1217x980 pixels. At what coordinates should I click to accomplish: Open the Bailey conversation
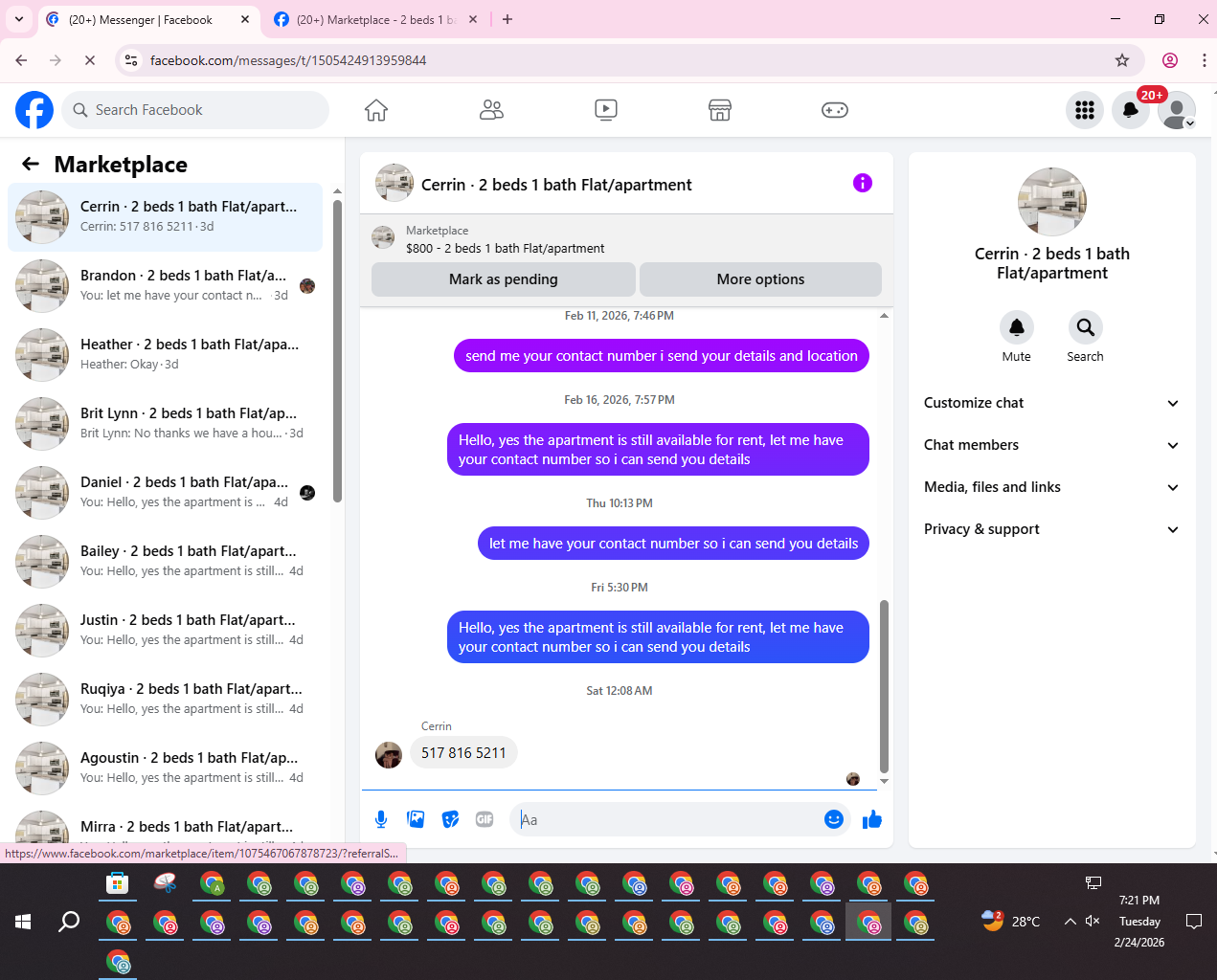165,562
